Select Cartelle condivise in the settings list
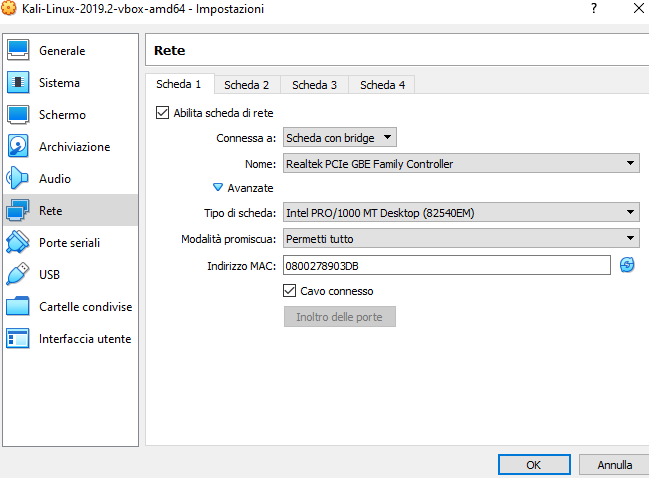Image resolution: width=649 pixels, height=478 pixels. (x=70, y=306)
